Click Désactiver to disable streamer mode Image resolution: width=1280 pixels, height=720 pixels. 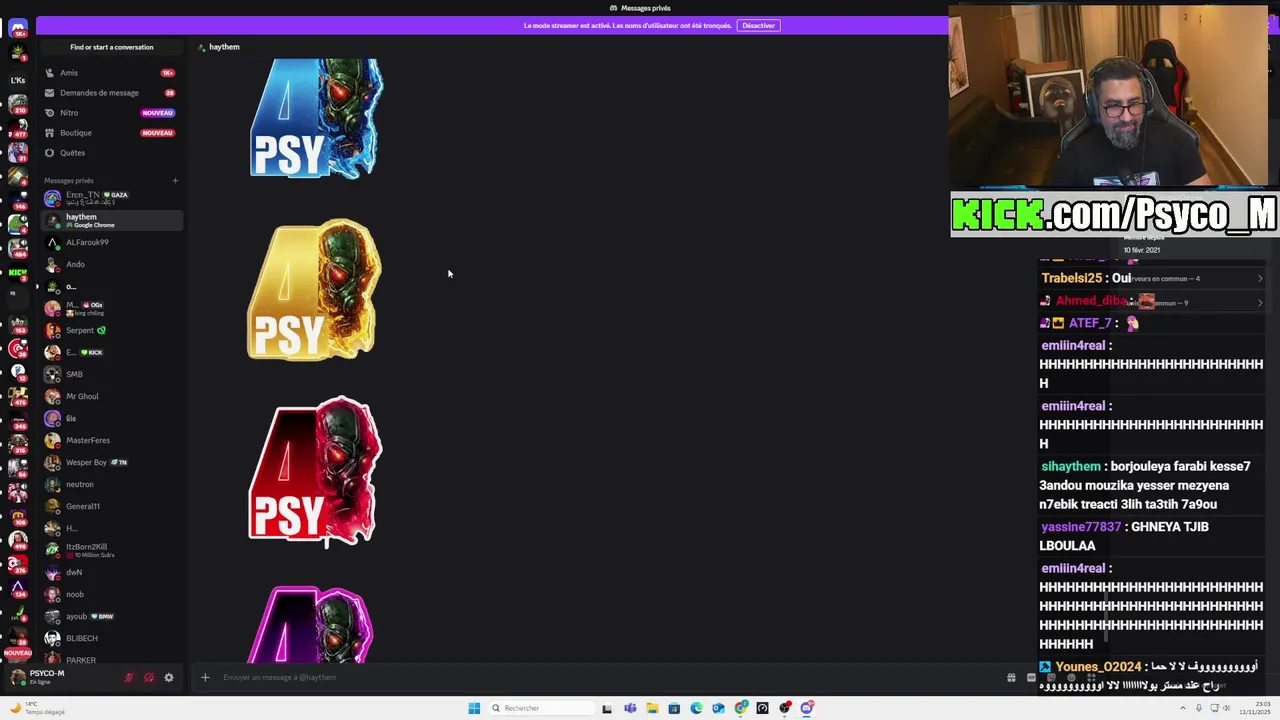coord(758,25)
